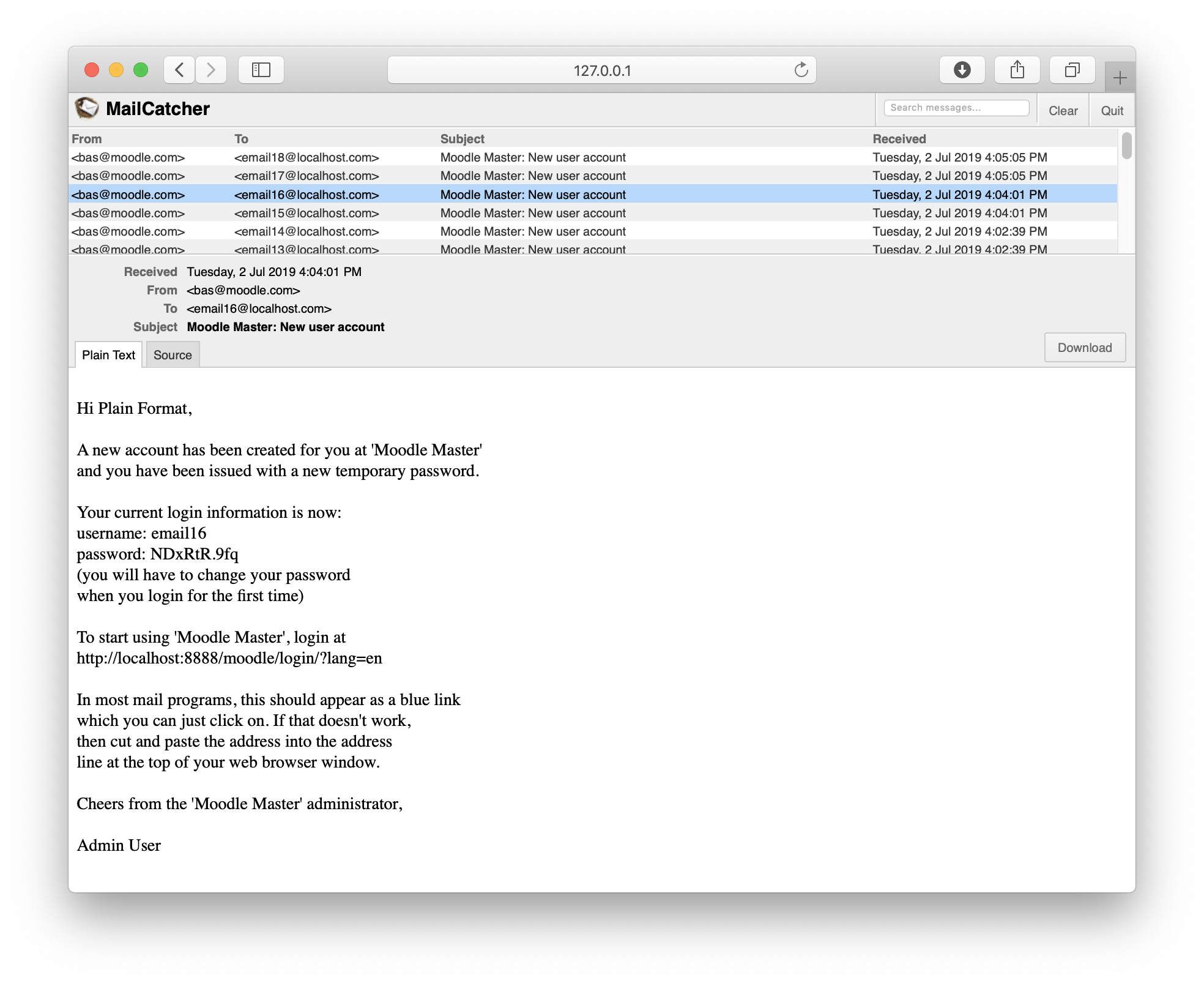Screen dimensions: 1204x983
Task: Open a new tab with plus button
Action: [1120, 78]
